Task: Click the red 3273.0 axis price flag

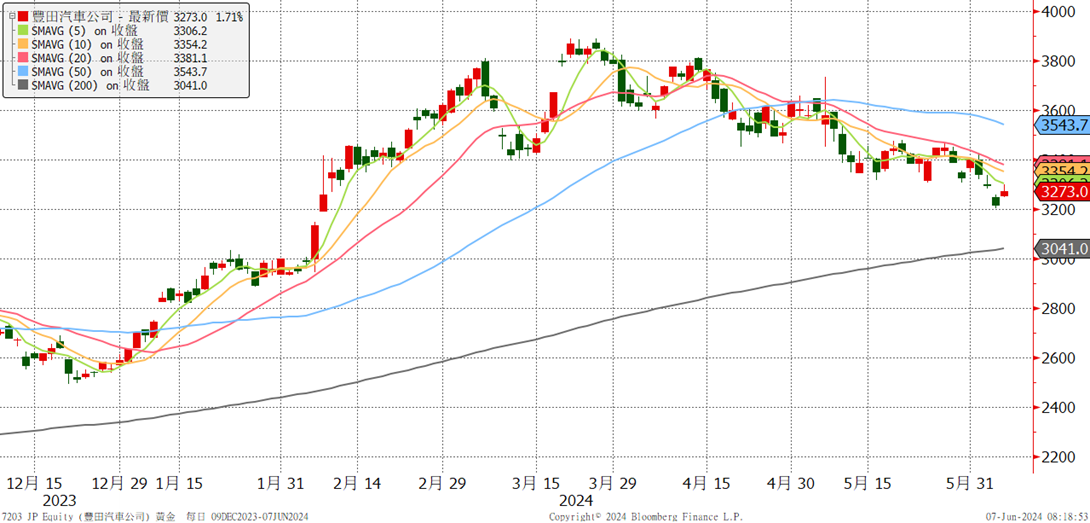Action: click(1061, 191)
